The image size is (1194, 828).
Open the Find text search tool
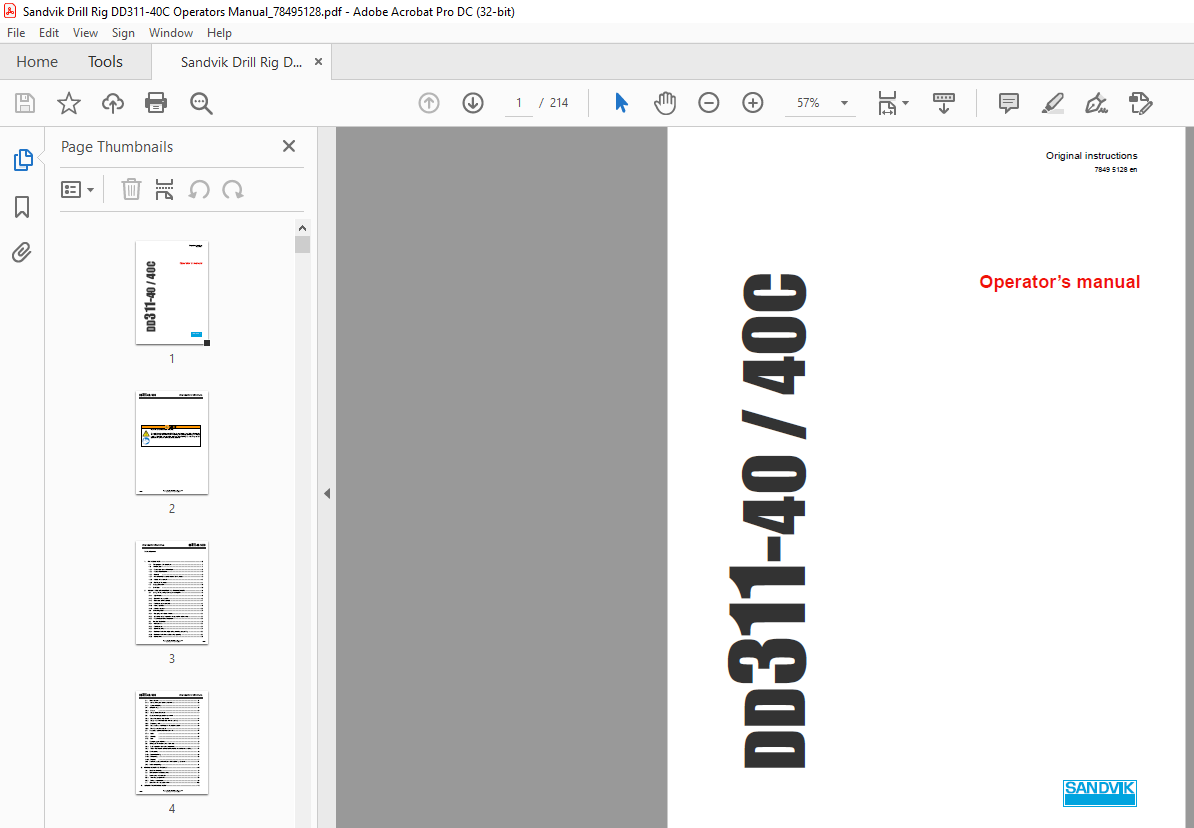pos(201,103)
